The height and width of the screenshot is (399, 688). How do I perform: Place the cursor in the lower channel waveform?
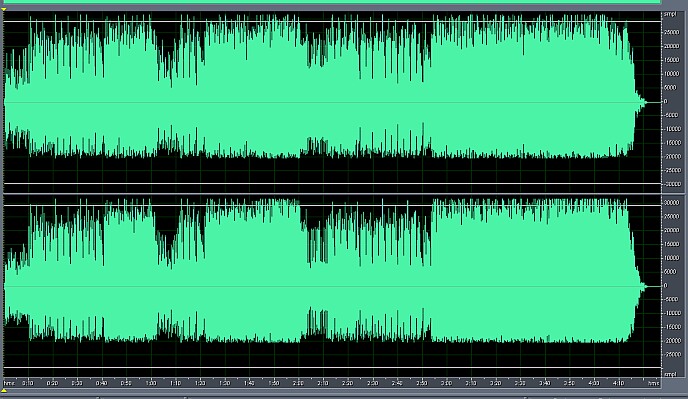[x=332, y=286]
